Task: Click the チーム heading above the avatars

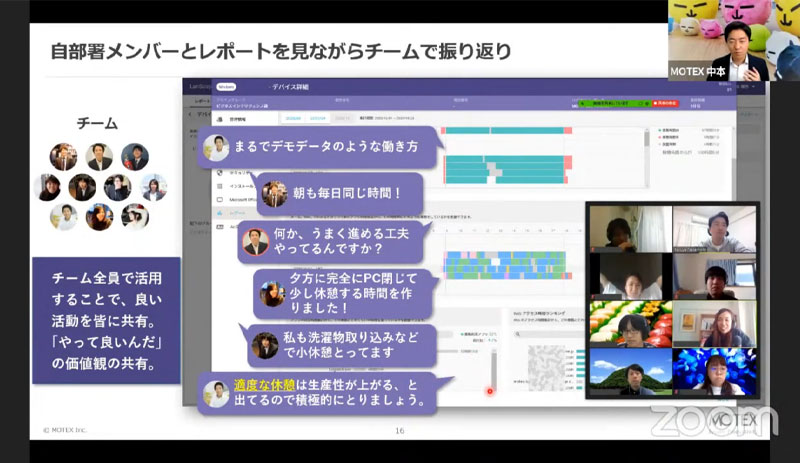Action: pos(97,123)
